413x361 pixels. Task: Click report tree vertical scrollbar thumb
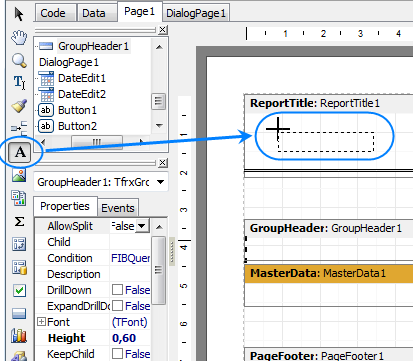[x=159, y=101]
